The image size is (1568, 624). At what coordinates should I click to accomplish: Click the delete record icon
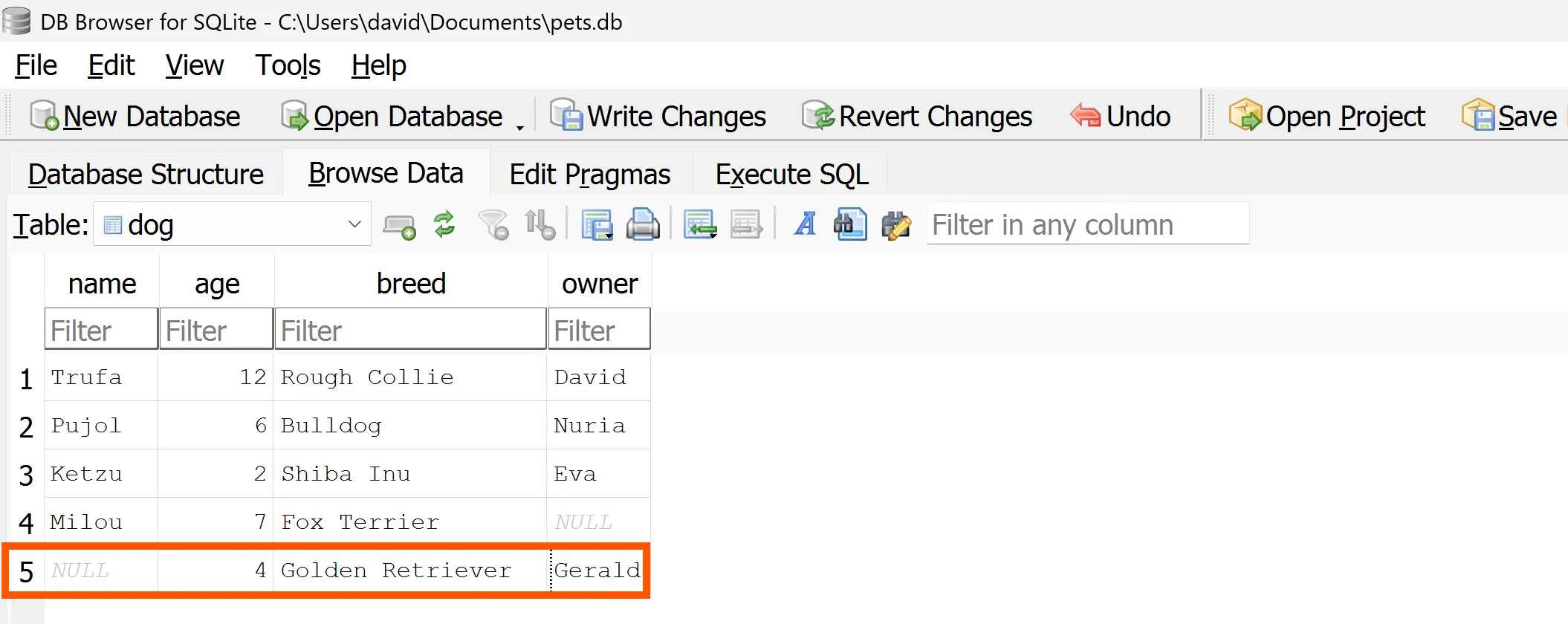746,224
